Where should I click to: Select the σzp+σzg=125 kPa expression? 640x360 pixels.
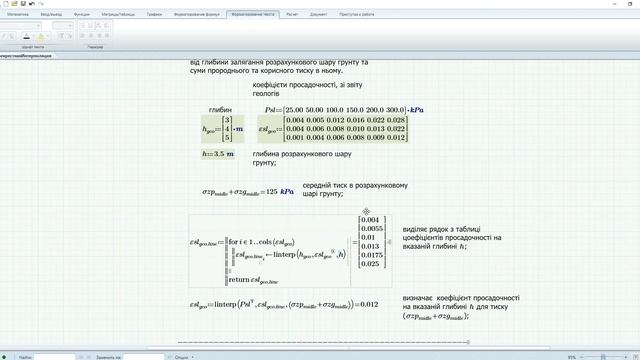click(248, 192)
